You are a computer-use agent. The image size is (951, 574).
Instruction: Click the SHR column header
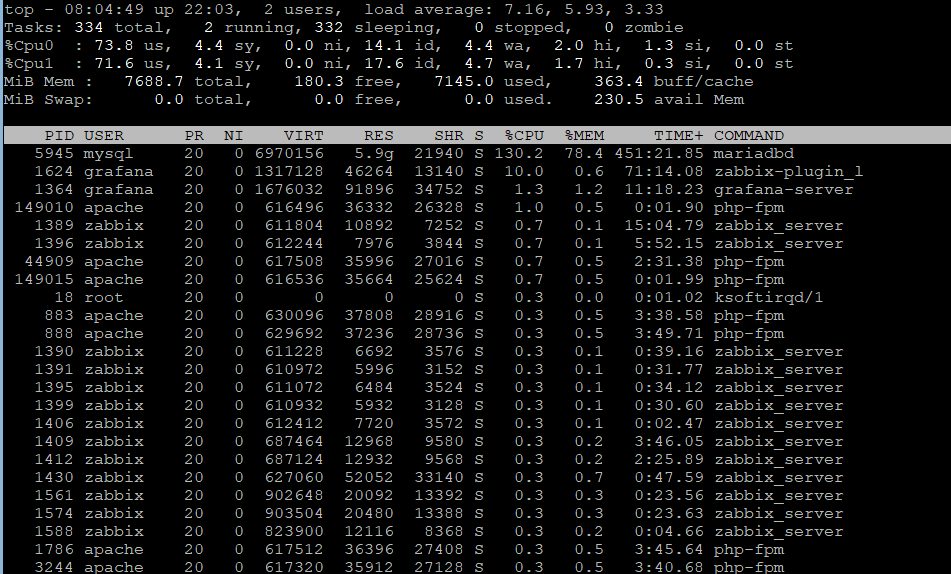click(449, 135)
